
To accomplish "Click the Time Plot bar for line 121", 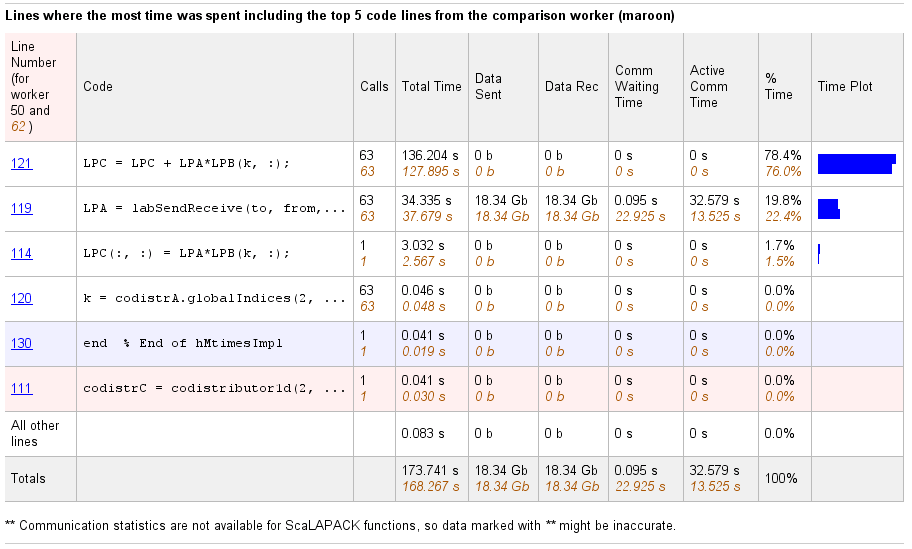I will point(855,164).
